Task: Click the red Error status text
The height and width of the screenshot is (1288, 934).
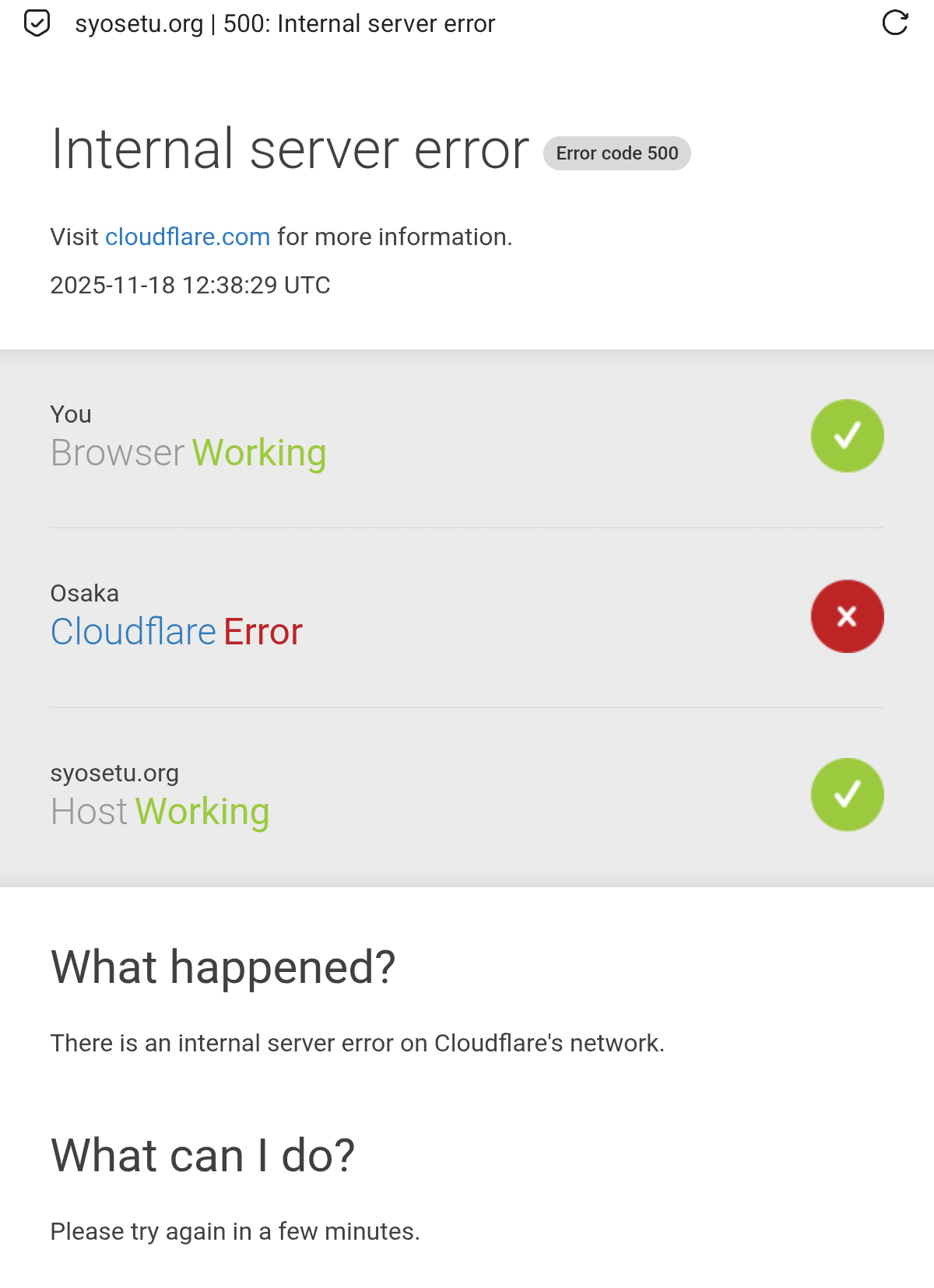Action: (263, 631)
